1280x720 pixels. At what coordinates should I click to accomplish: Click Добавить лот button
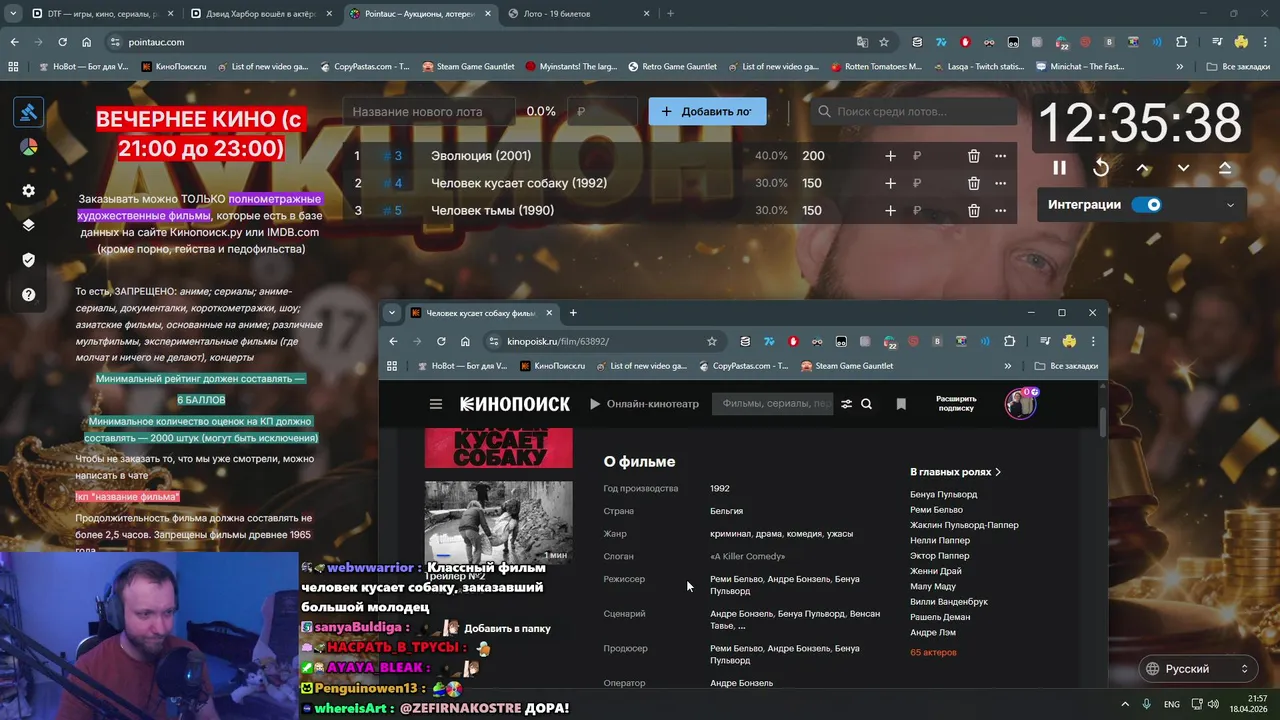pos(707,111)
